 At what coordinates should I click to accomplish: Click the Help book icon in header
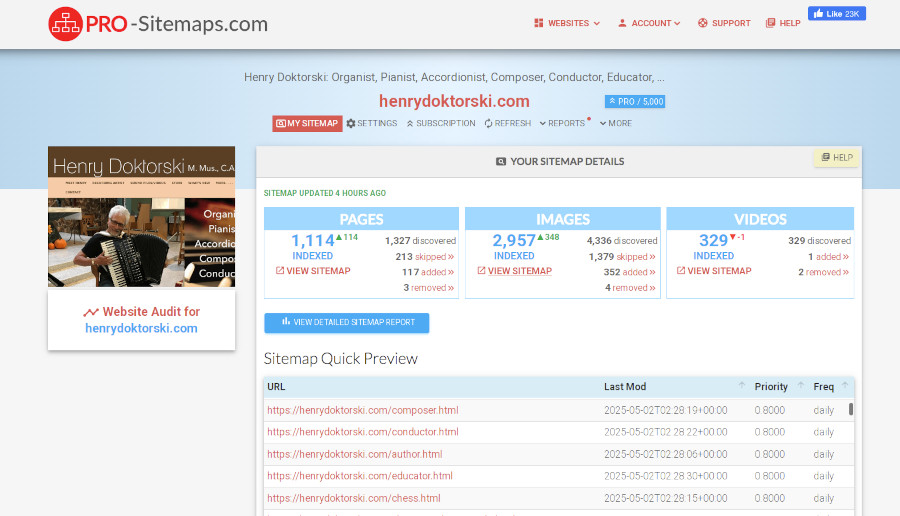(770, 23)
